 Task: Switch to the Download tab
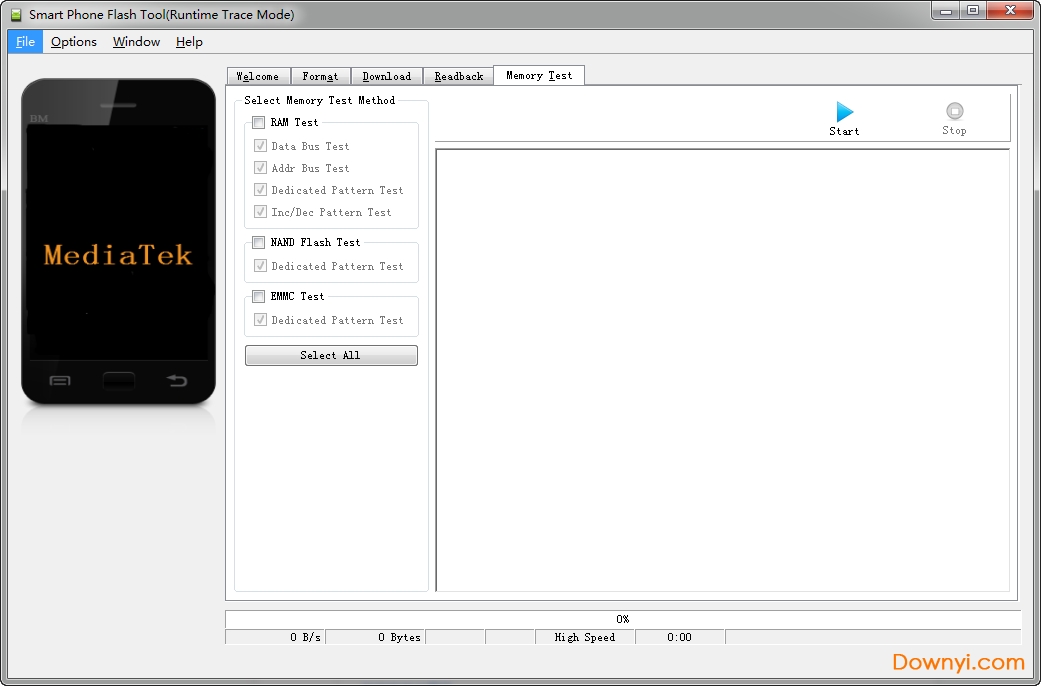click(x=386, y=76)
